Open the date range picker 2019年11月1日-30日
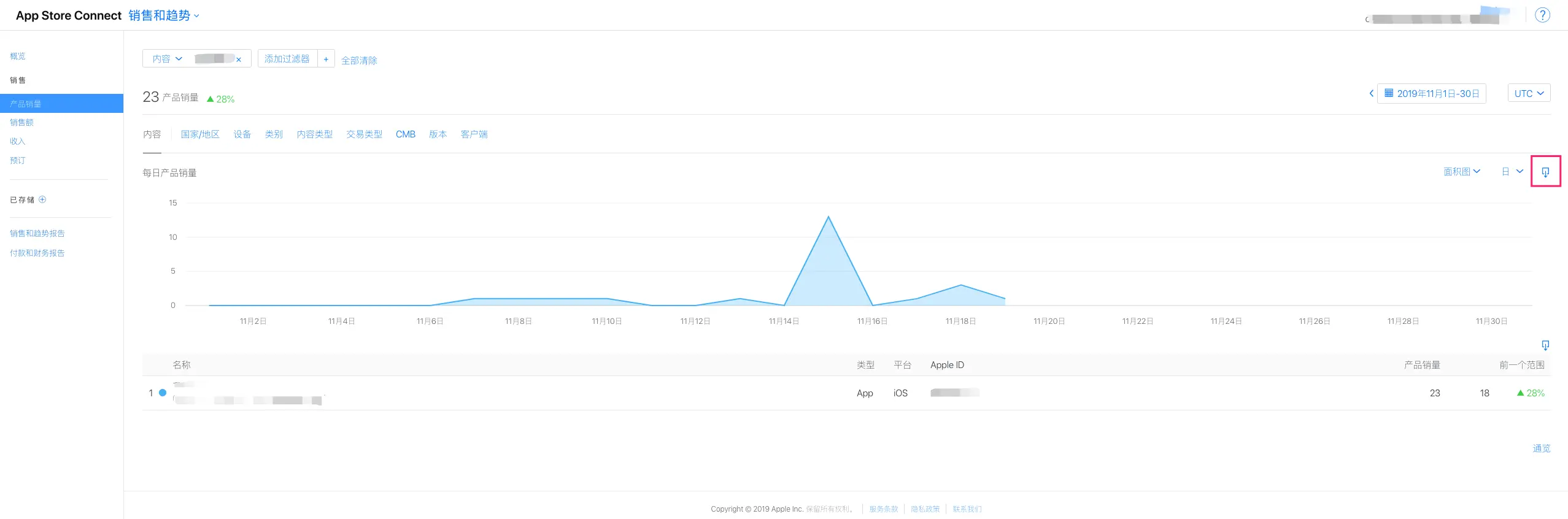 pyautogui.click(x=1432, y=93)
